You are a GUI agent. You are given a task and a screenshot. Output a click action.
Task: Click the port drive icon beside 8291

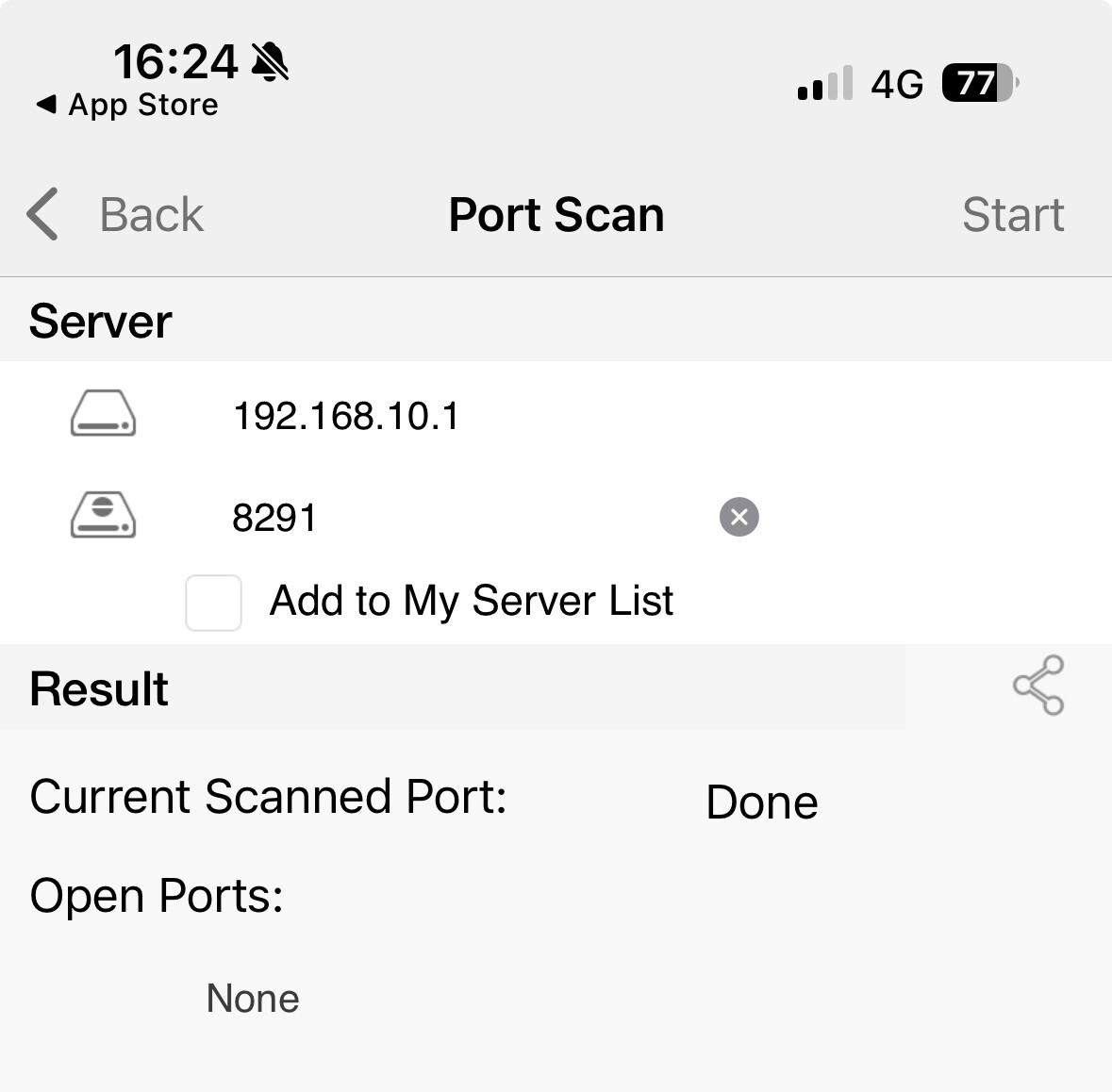104,516
